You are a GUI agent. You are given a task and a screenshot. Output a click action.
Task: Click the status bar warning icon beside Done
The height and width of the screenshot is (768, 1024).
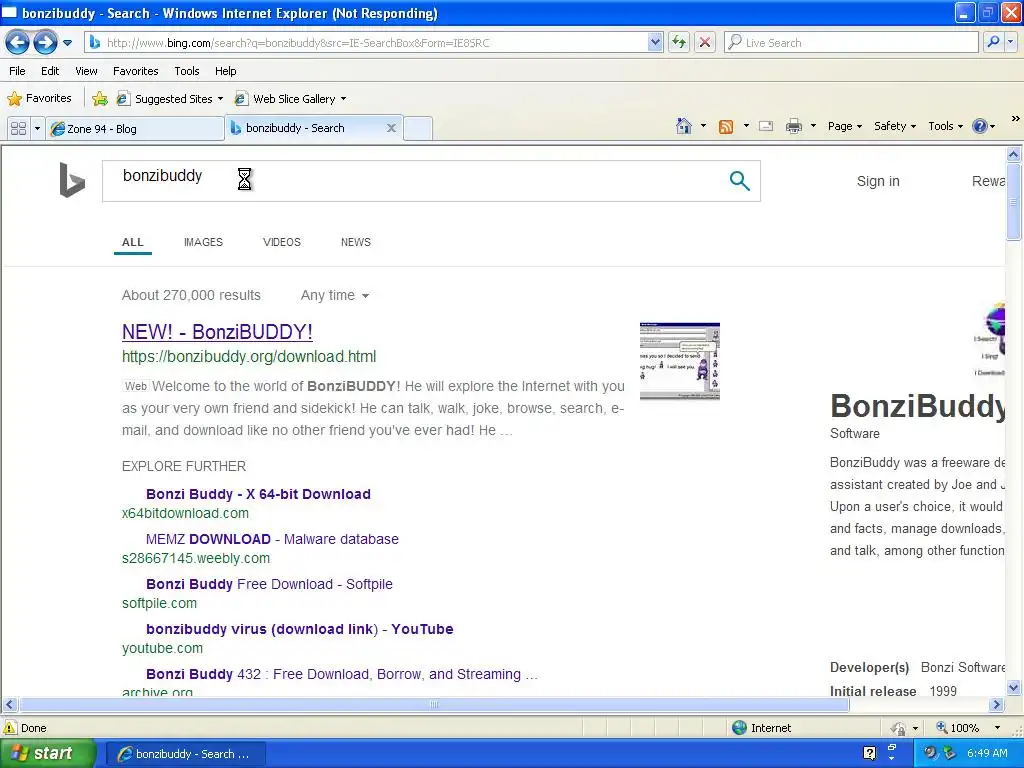pyautogui.click(x=10, y=728)
